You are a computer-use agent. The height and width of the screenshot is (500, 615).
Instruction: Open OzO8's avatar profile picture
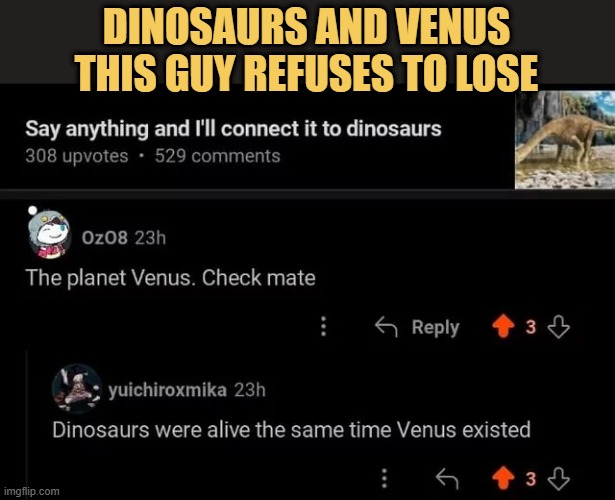click(x=49, y=235)
